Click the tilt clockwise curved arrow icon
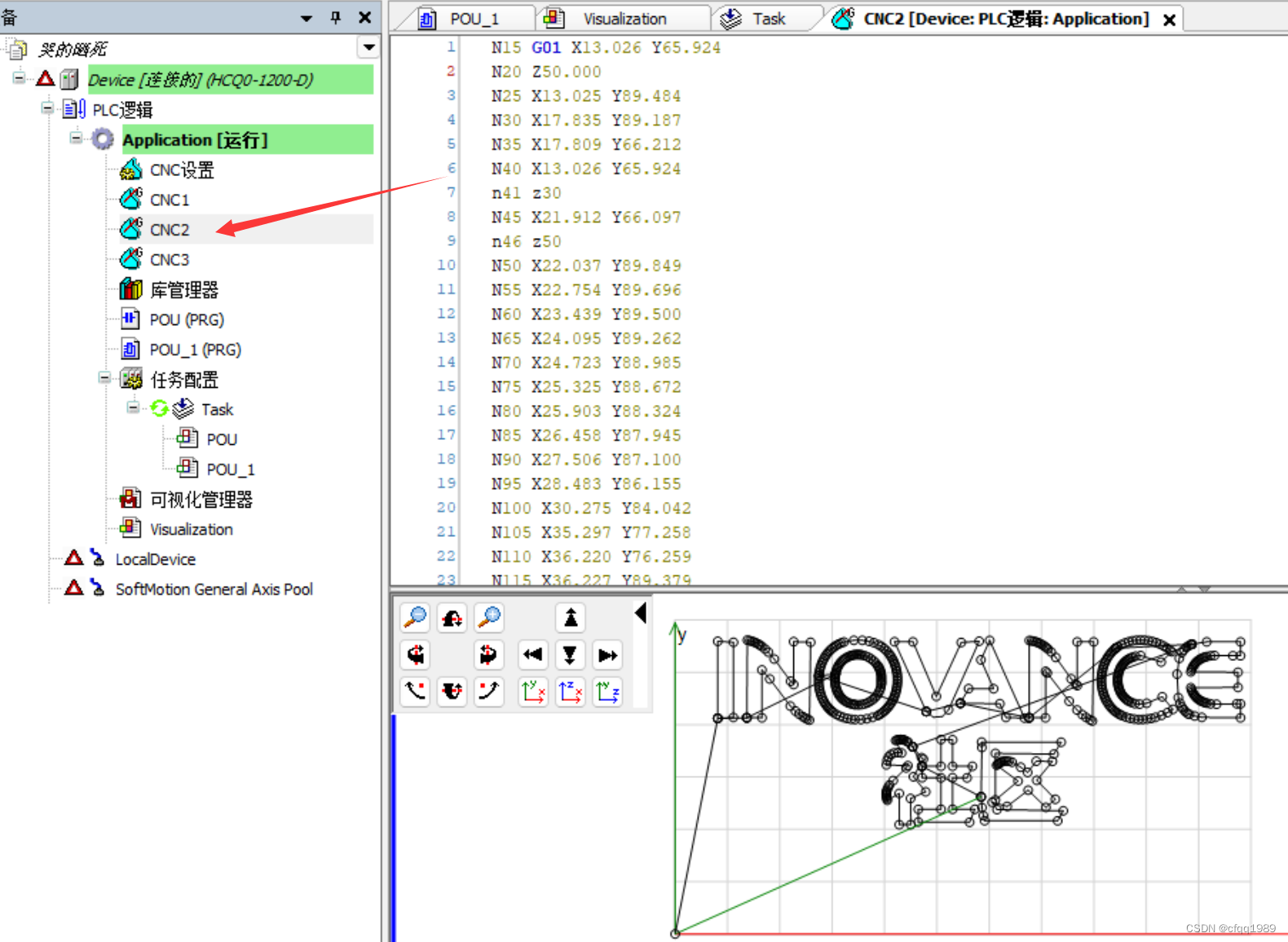Screen dimensions: 1288x942 (489, 691)
